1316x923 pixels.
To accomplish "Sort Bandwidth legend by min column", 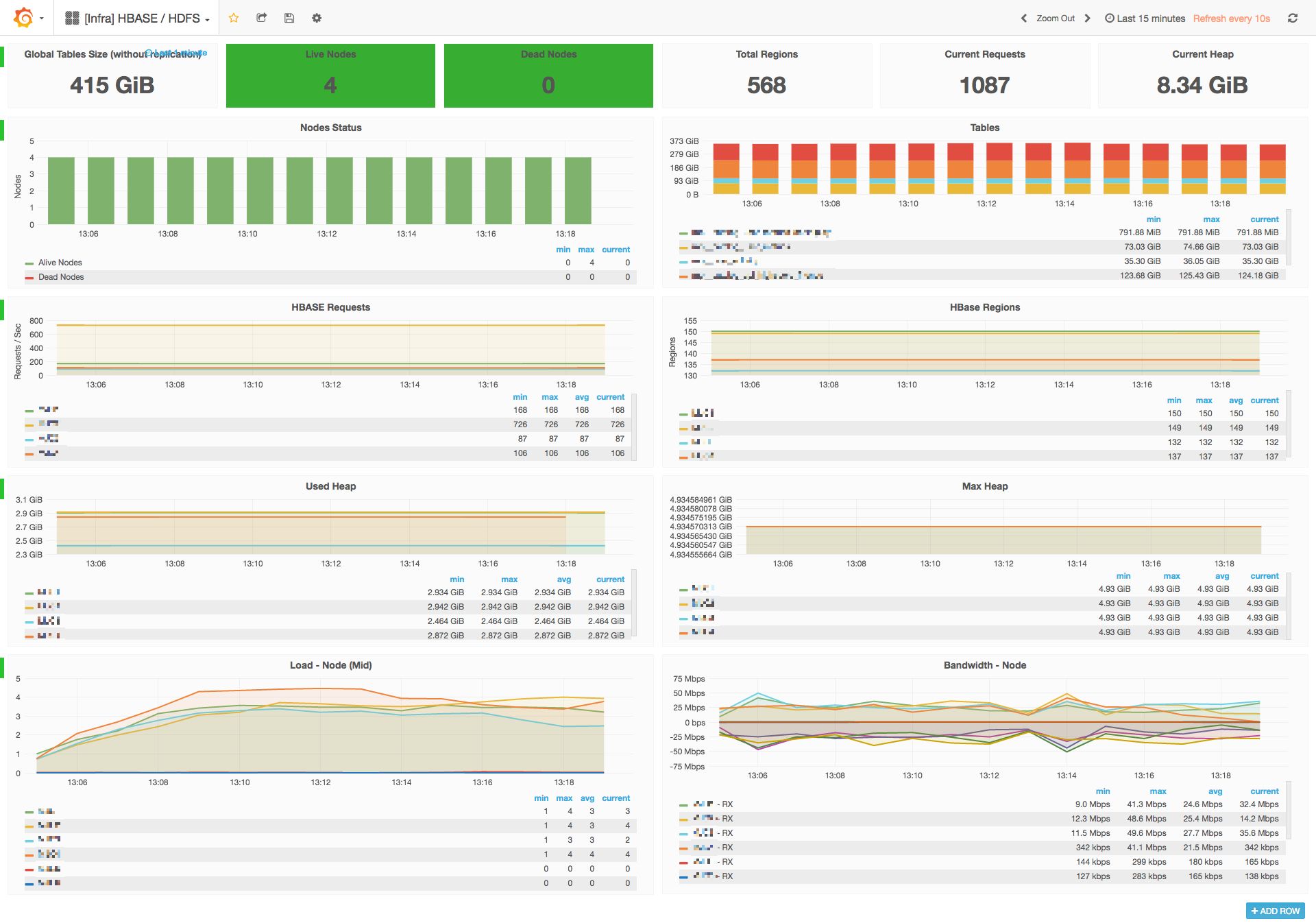I will coord(1103,791).
